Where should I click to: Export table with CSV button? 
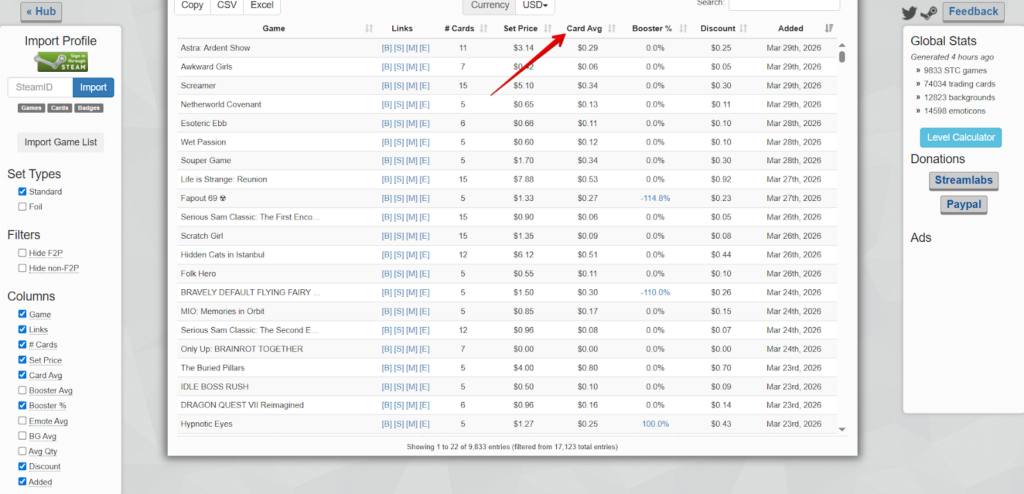(227, 5)
